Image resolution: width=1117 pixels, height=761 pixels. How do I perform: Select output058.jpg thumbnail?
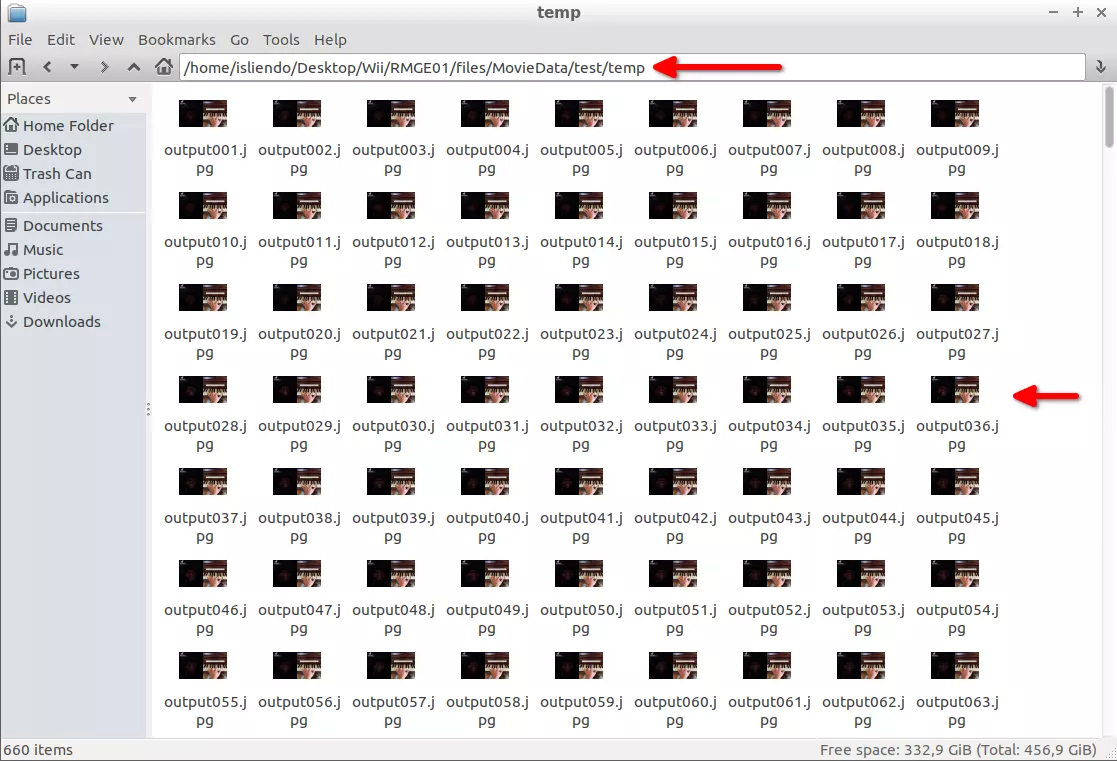pos(485,665)
